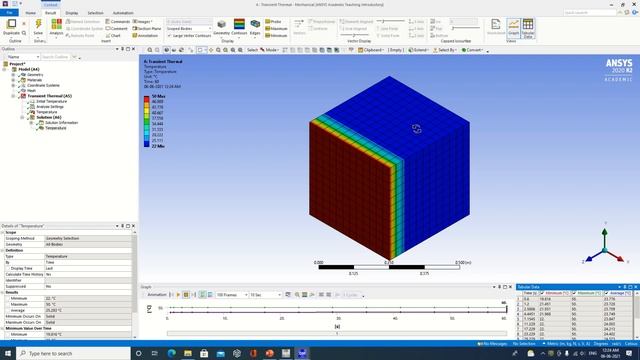The height and width of the screenshot is (360, 640).
Task: Click the Worksheet icon
Action: 496,27
